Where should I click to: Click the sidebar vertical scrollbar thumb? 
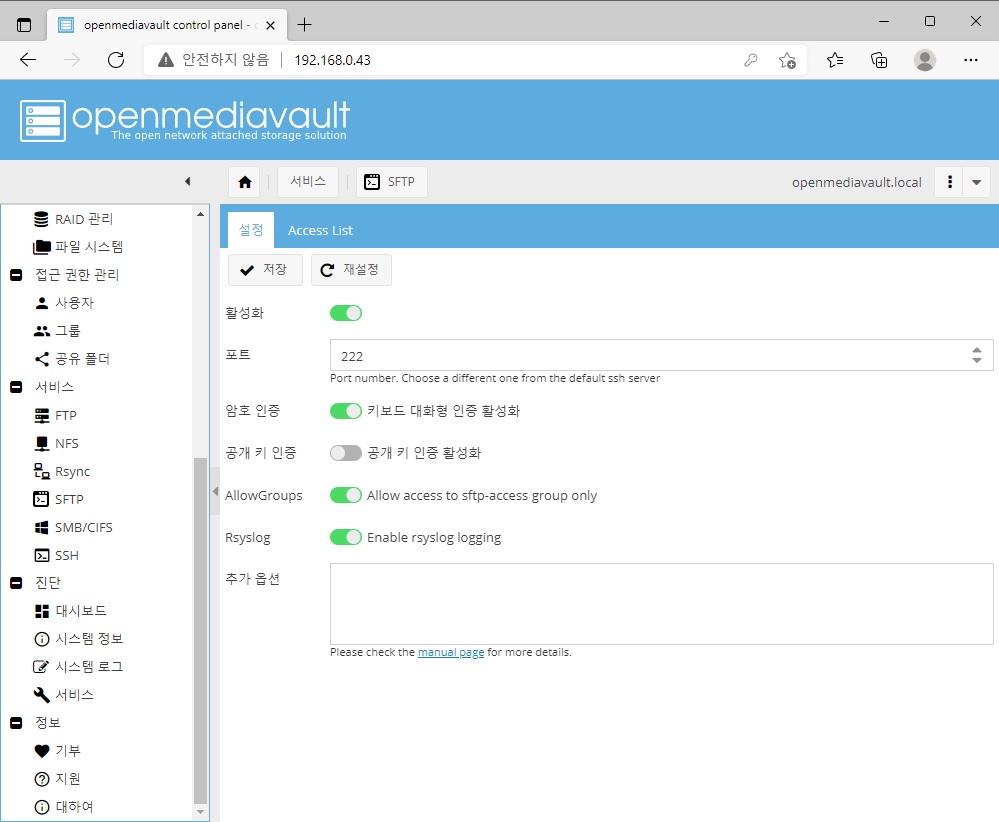(200, 631)
